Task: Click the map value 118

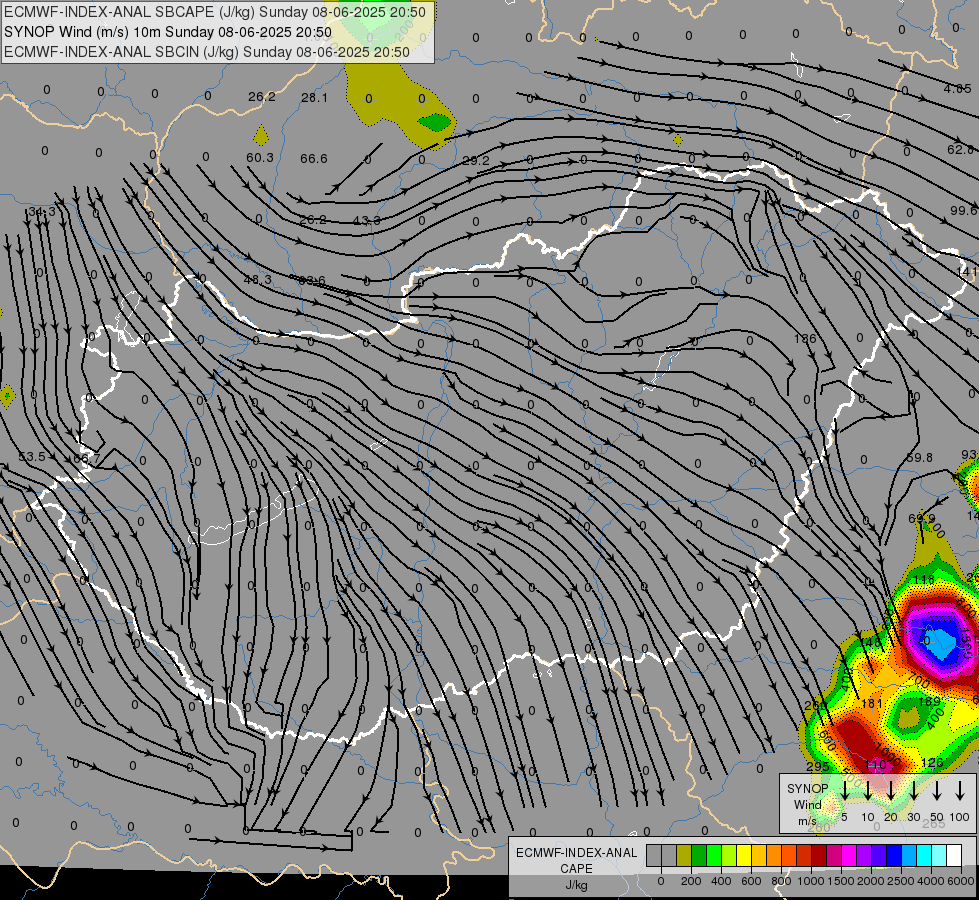Action: click(x=923, y=580)
